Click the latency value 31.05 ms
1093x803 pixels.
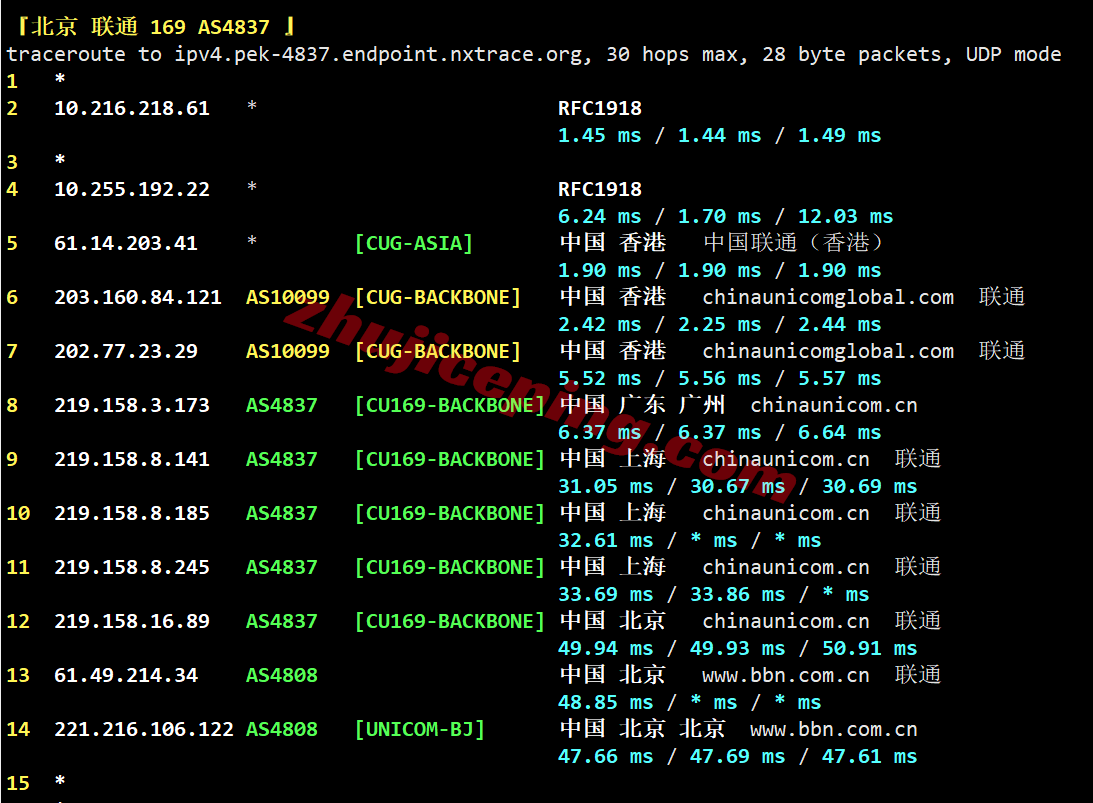click(606, 487)
